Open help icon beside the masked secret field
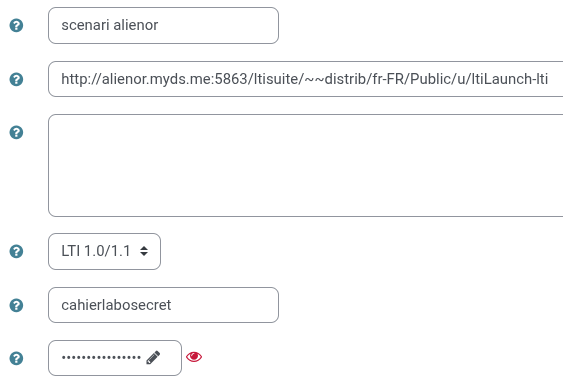Screen dimensions: 563x390 (16, 358)
